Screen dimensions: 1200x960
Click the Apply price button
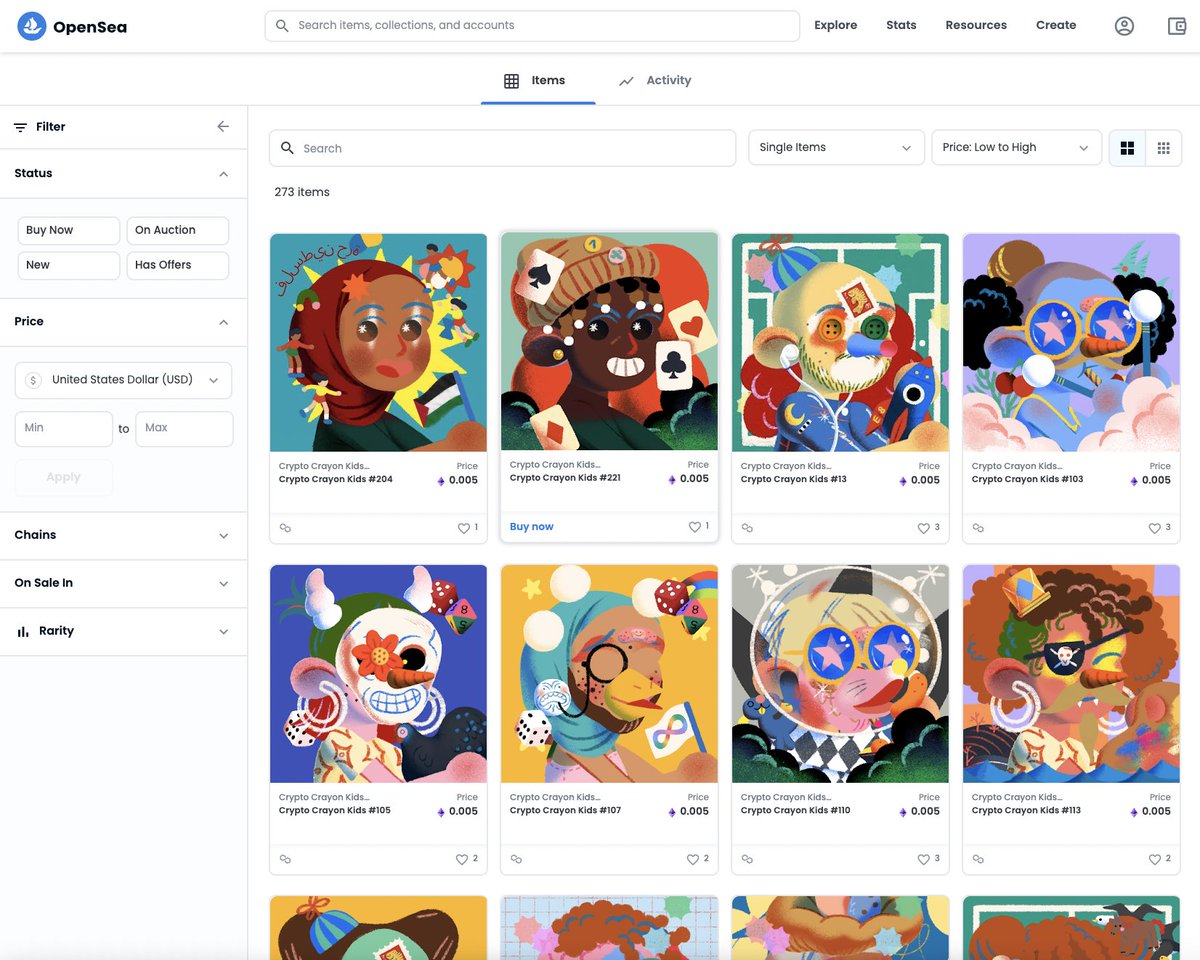[63, 477]
